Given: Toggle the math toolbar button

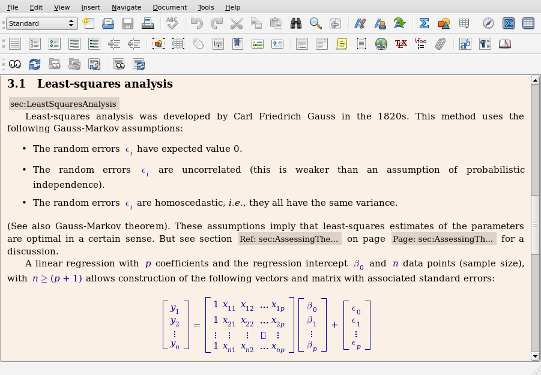Looking at the screenshot, I should click(509, 23).
